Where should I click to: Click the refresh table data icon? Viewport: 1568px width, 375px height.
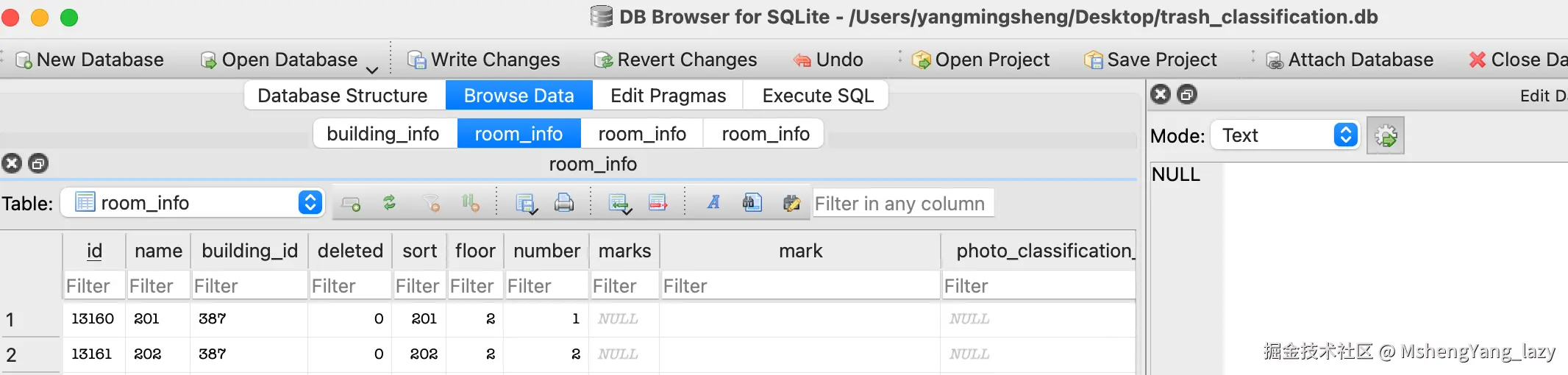[x=389, y=203]
